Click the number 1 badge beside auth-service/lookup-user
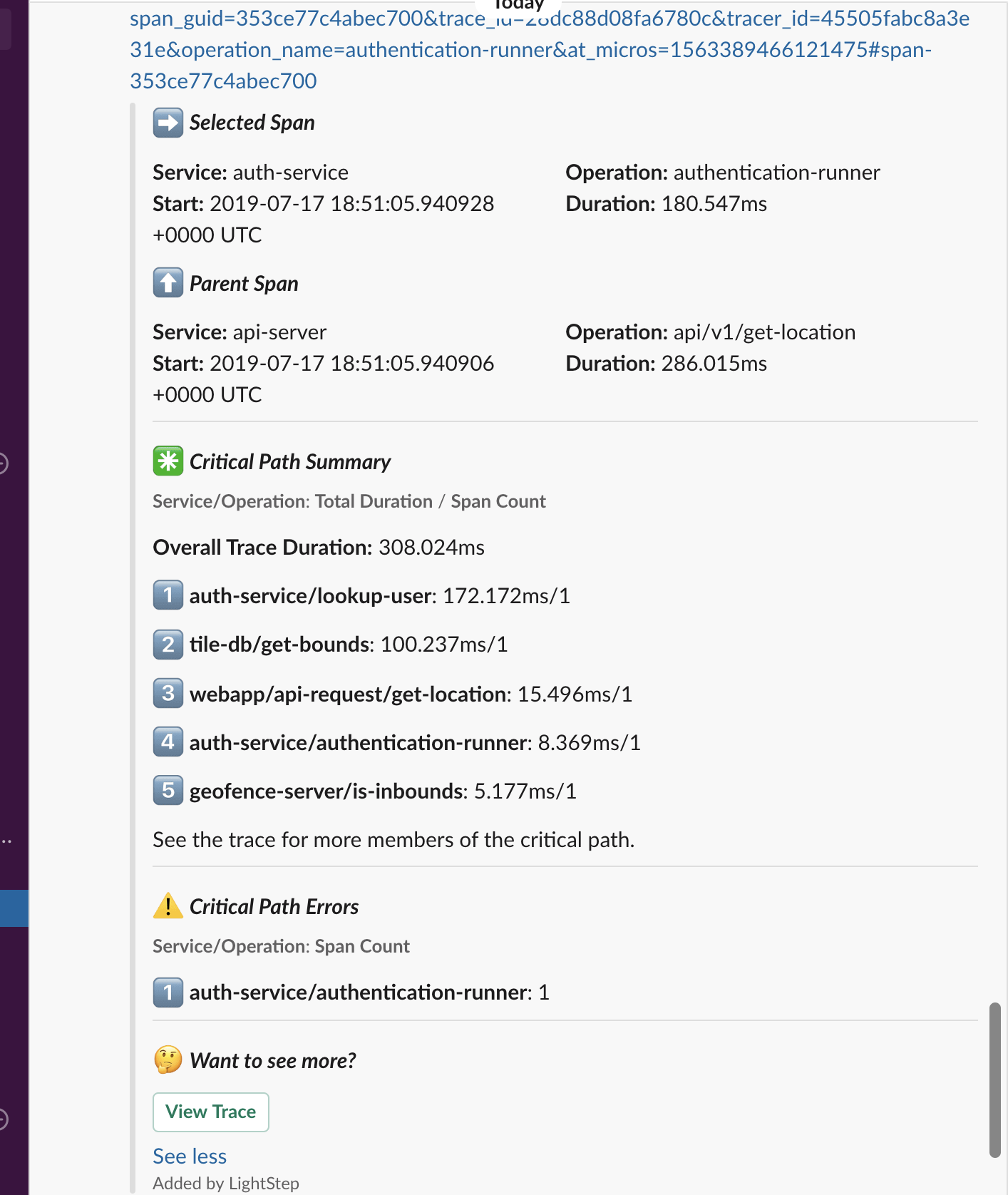Screen dimensions: 1008x1195 168,595
